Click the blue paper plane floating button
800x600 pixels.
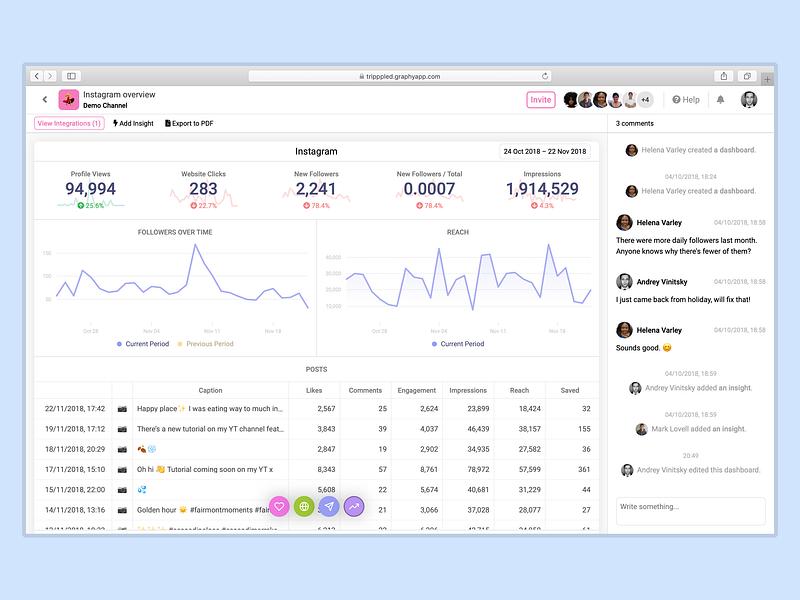(x=329, y=506)
